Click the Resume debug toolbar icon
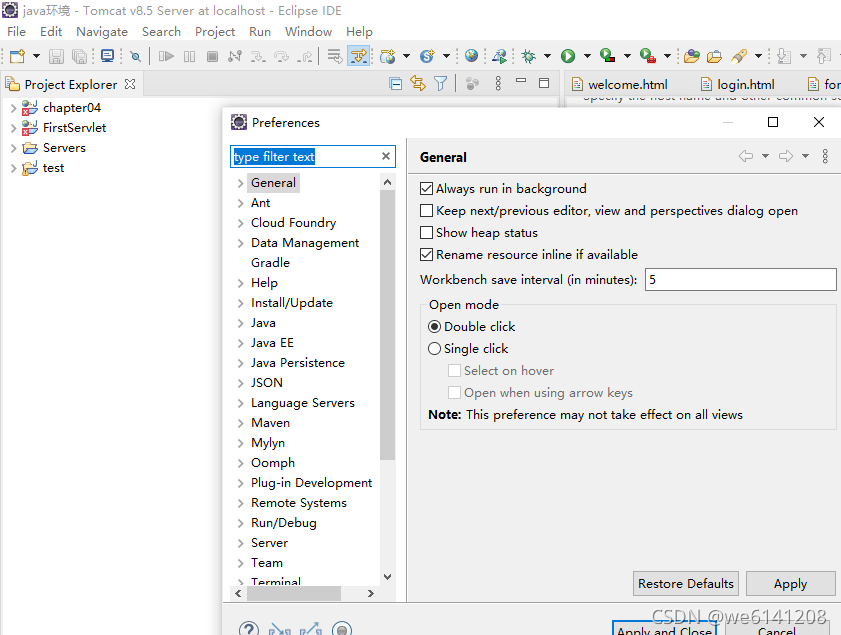The height and width of the screenshot is (635, 841). pos(166,56)
